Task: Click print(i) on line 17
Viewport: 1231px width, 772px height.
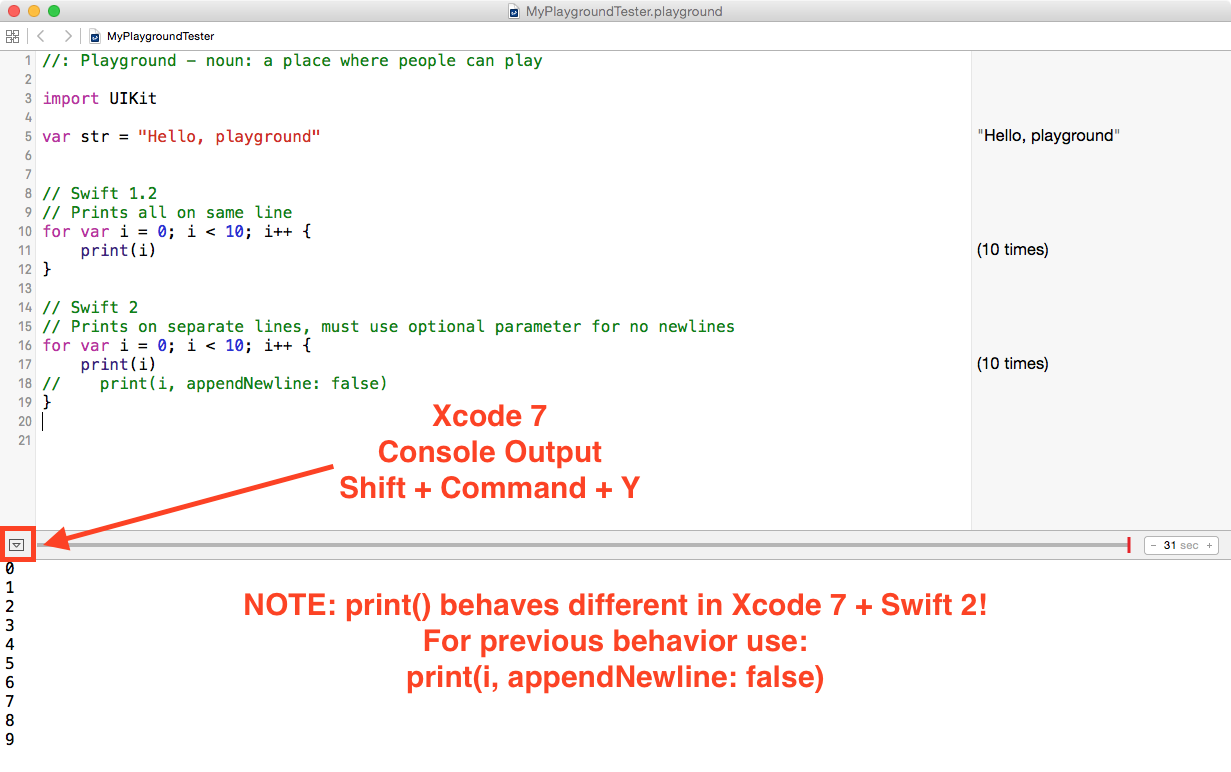Action: 119,364
